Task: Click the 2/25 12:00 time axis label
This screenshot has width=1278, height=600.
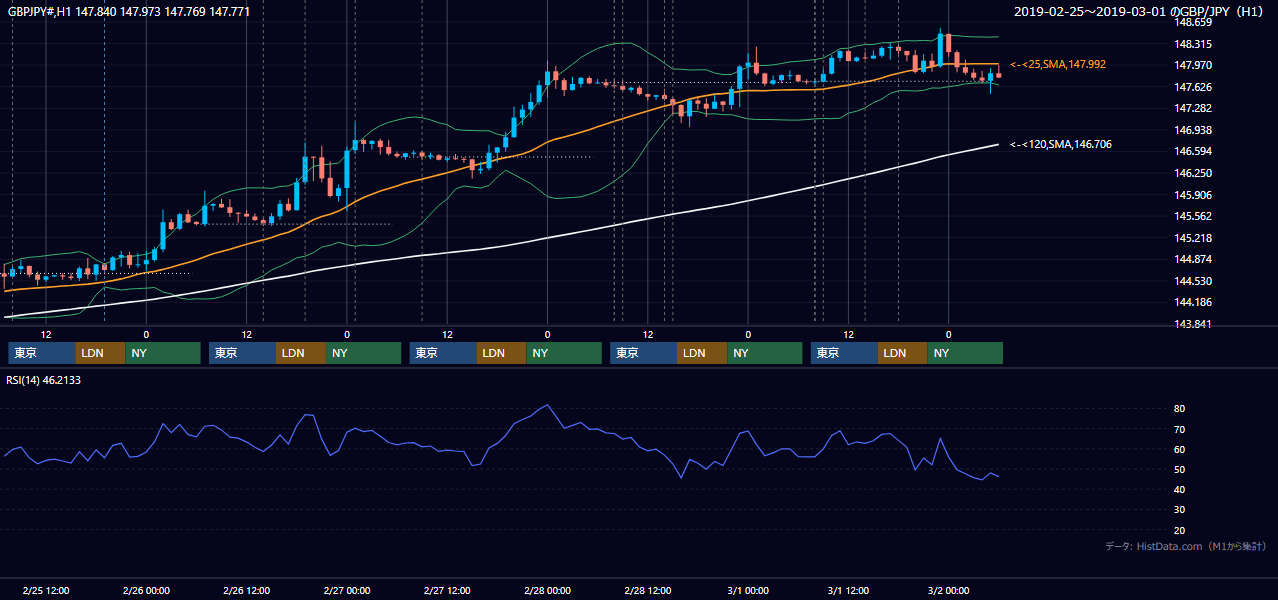Action: (46, 590)
